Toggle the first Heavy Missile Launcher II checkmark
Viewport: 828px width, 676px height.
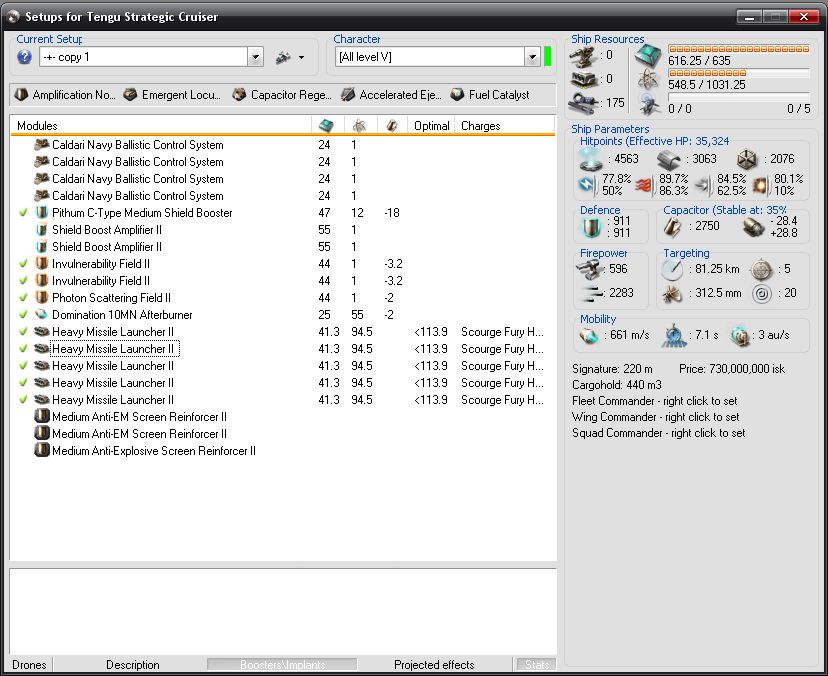tap(23, 331)
